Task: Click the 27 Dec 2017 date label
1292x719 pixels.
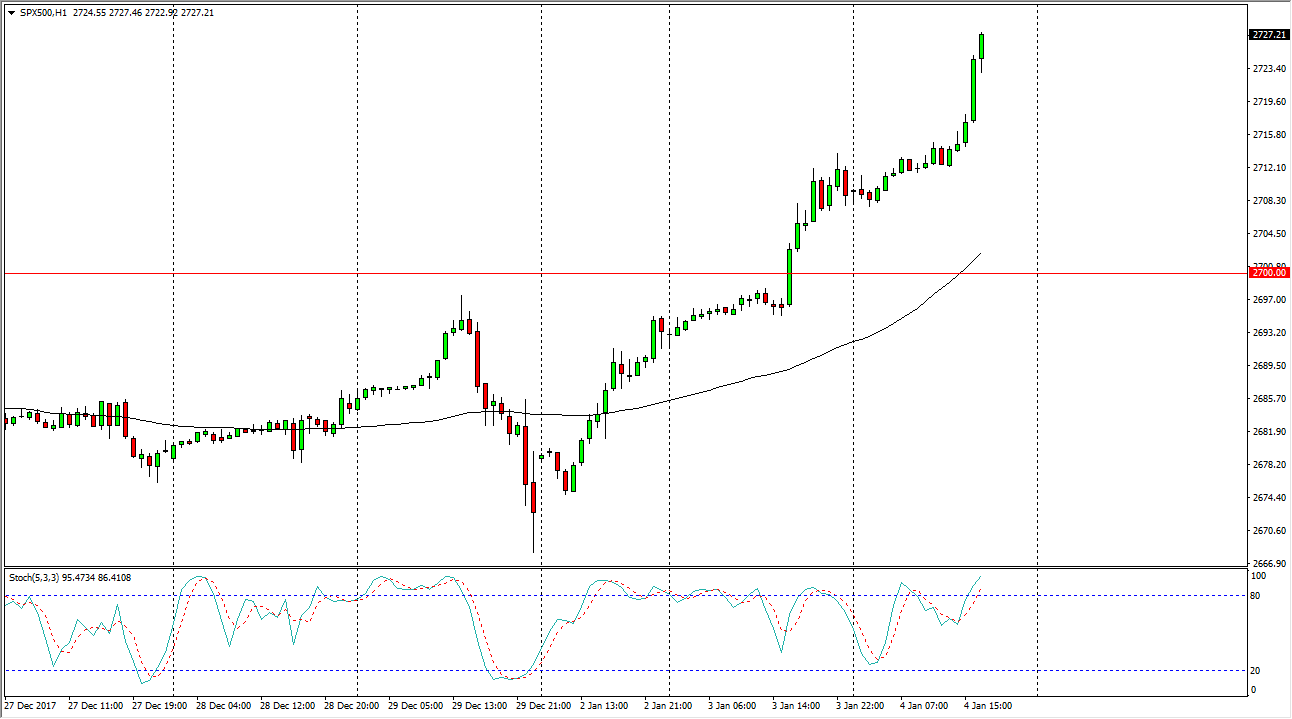Action: click(x=33, y=705)
